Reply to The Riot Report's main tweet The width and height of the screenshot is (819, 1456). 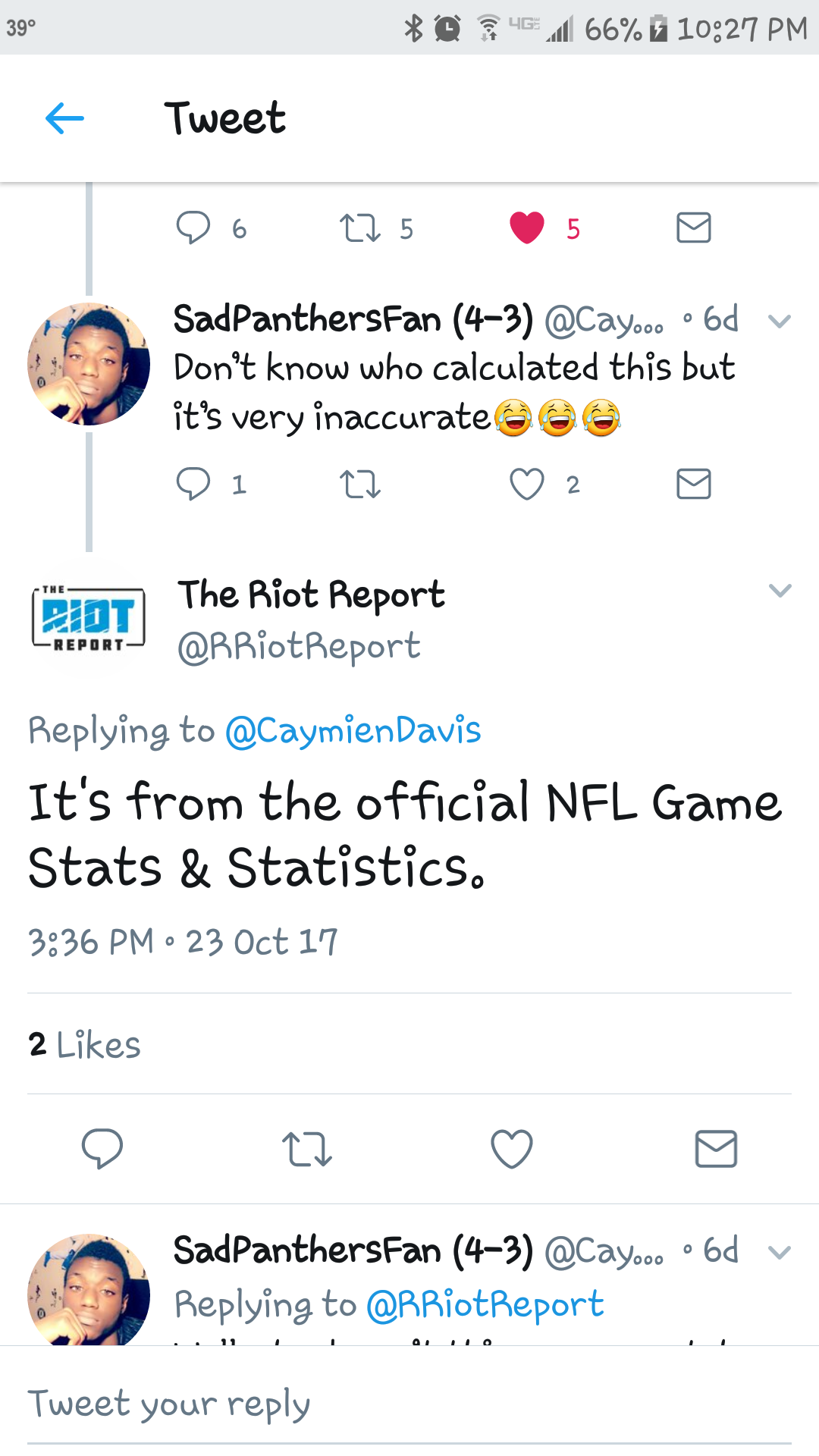point(102,1148)
